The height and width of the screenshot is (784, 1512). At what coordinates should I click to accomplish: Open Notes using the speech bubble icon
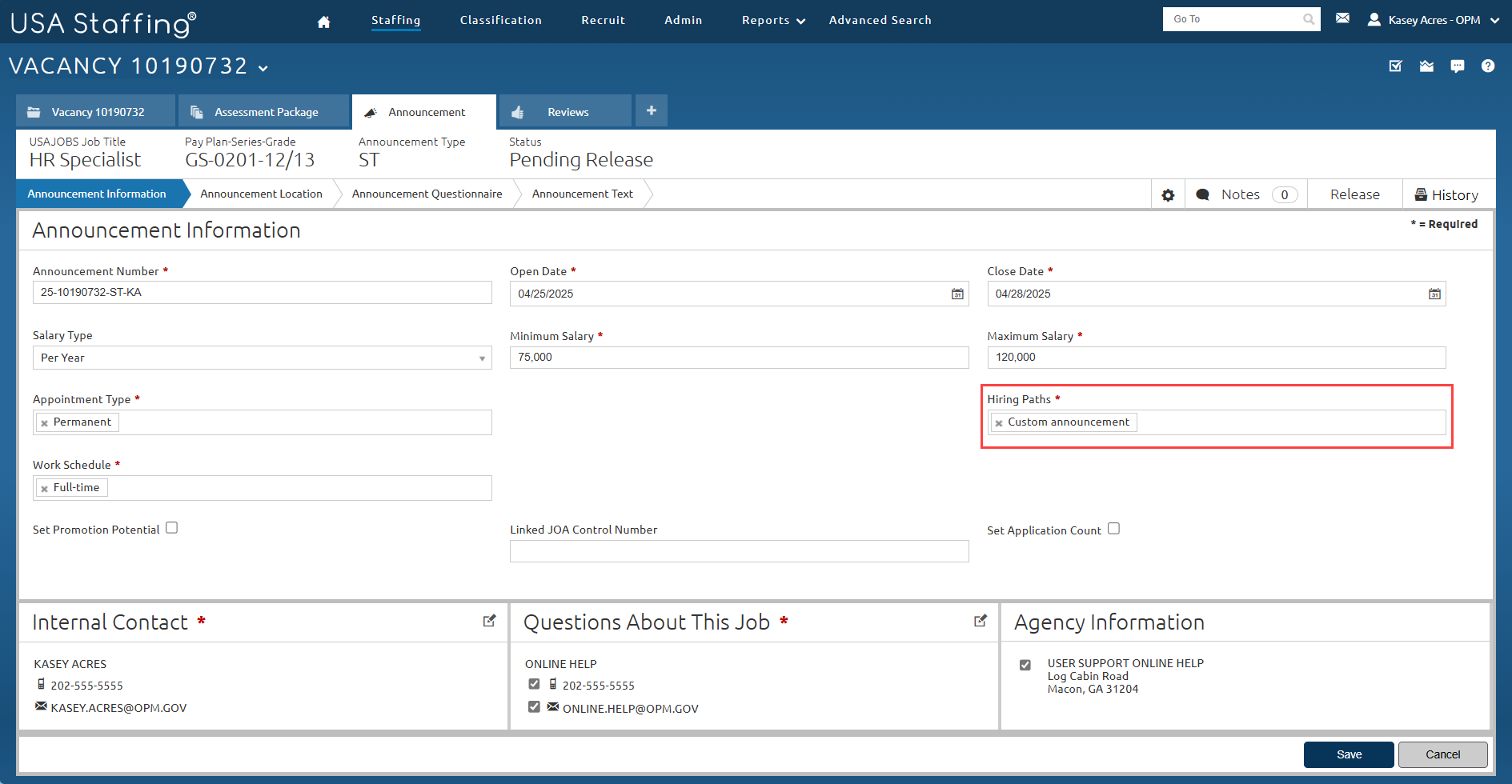point(1203,194)
